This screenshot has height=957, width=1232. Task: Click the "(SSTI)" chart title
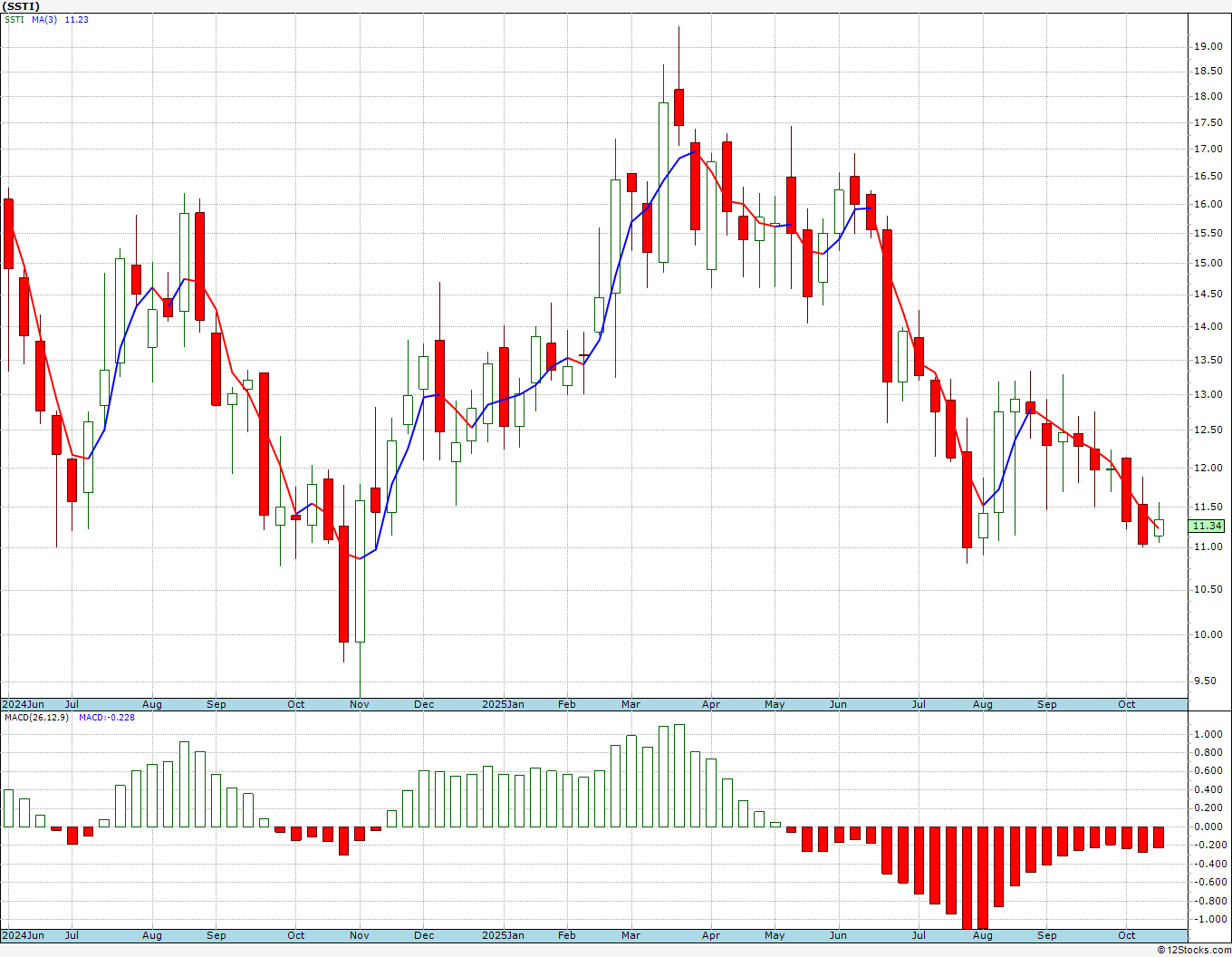(x=21, y=6)
